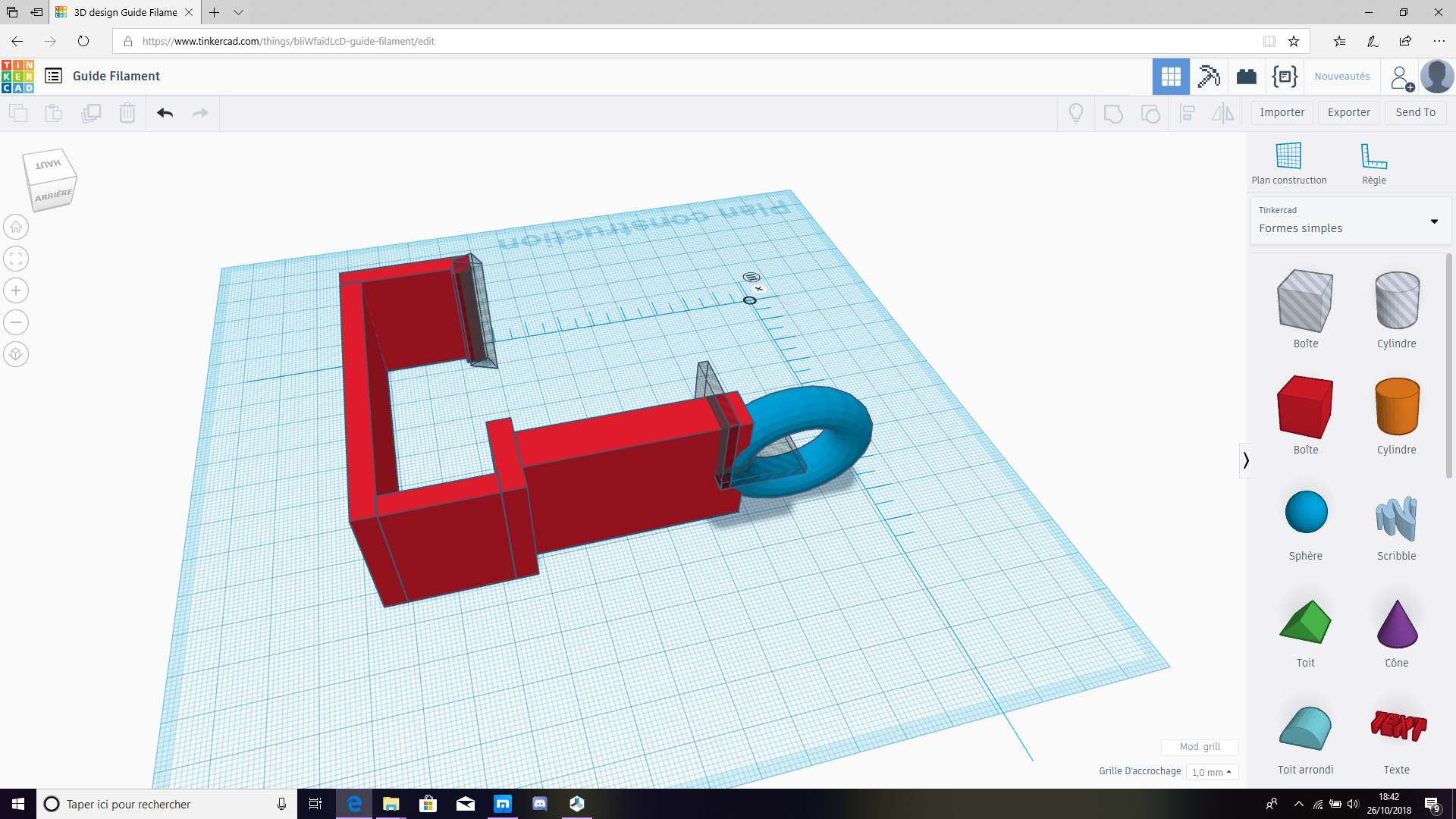Toggle the show-all lightbulb icon
The height and width of the screenshot is (819, 1456).
coord(1075,113)
